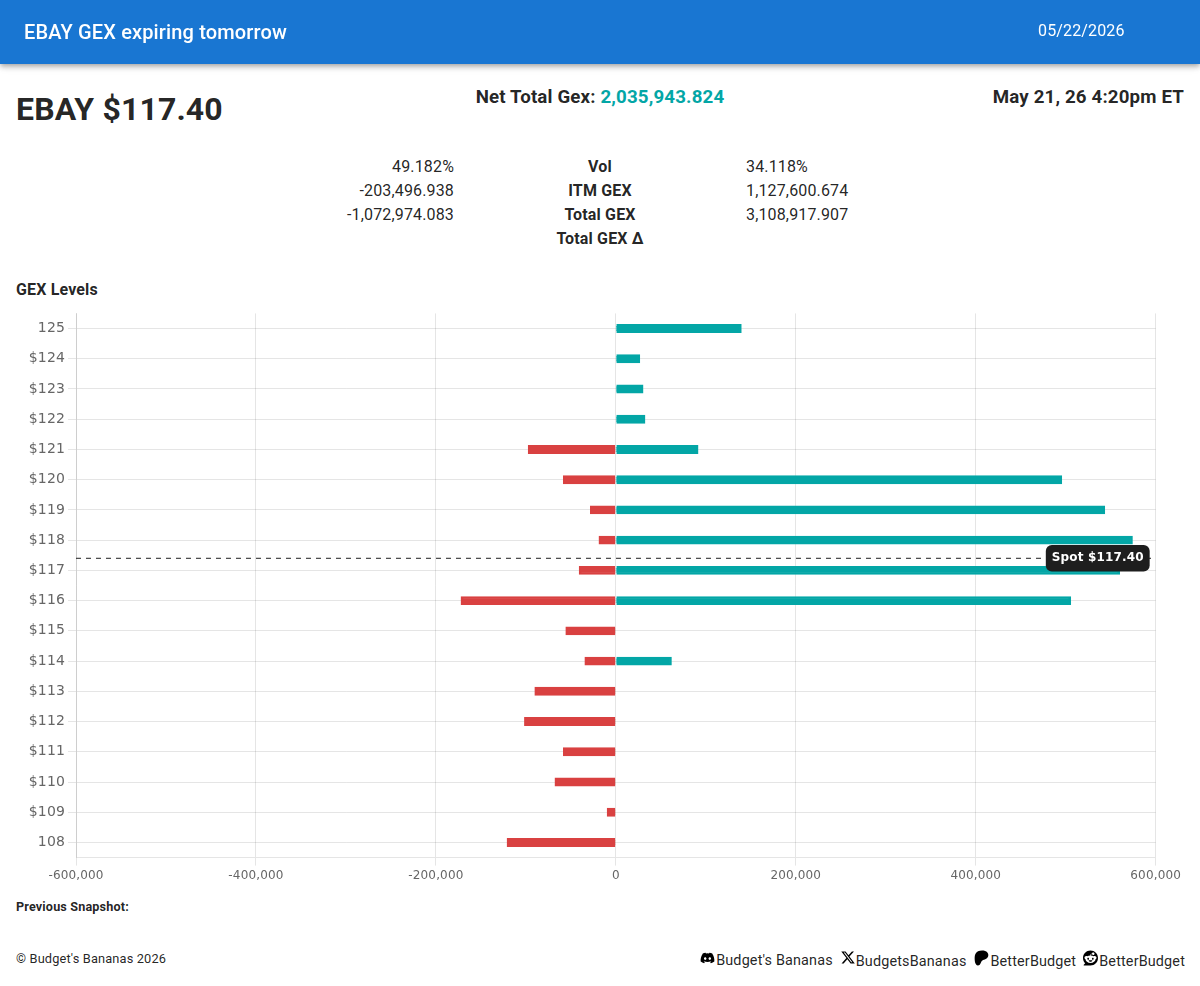
Task: Click the red bar at $112 strike
Action: [x=569, y=722]
